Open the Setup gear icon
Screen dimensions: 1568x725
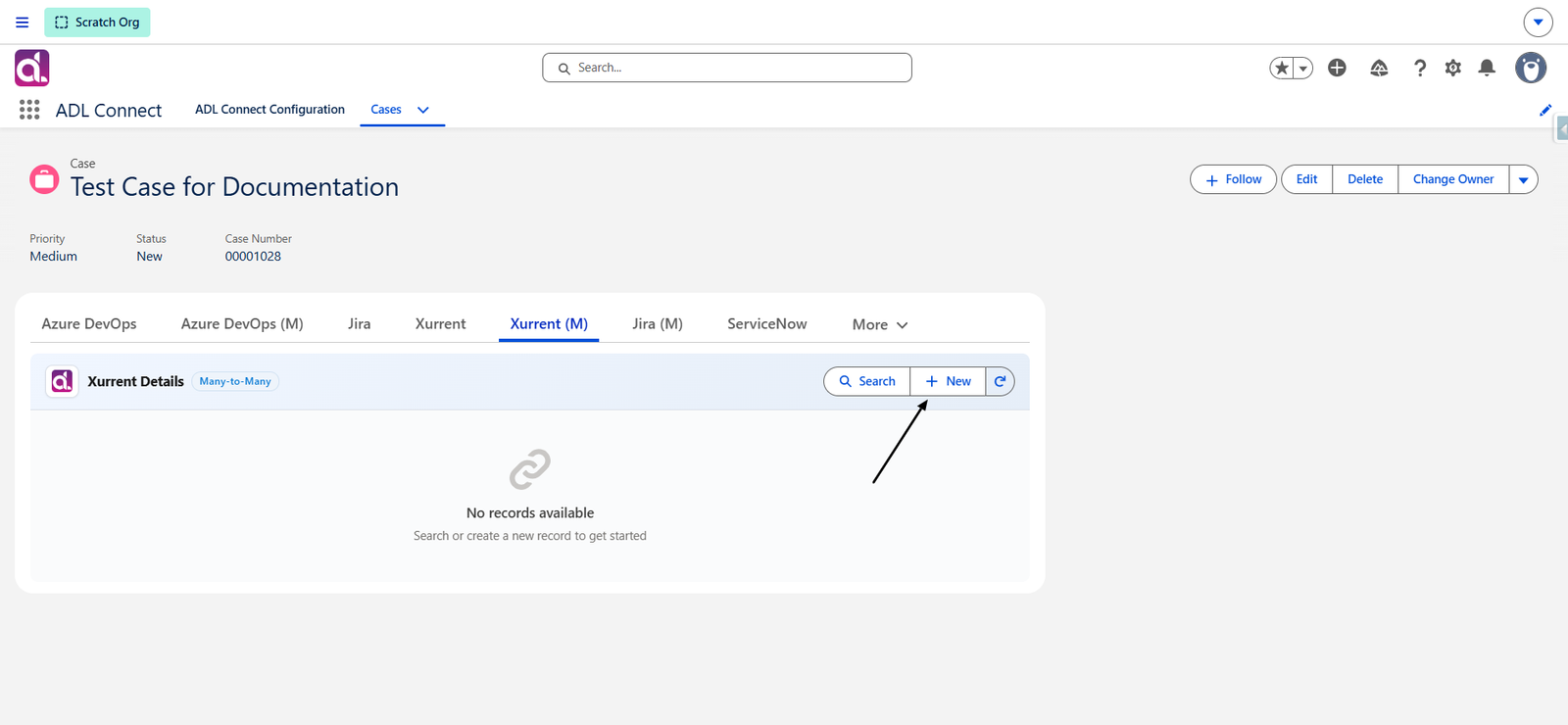(x=1453, y=68)
